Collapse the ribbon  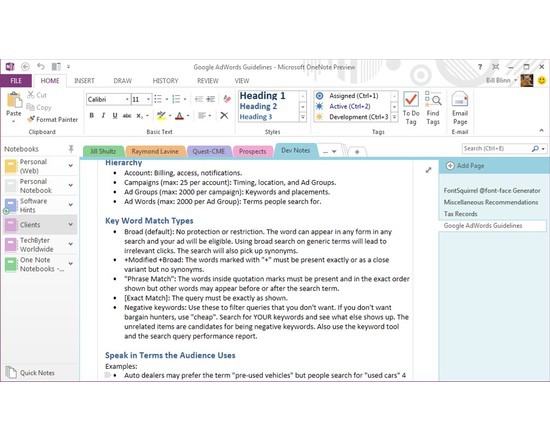(541, 131)
